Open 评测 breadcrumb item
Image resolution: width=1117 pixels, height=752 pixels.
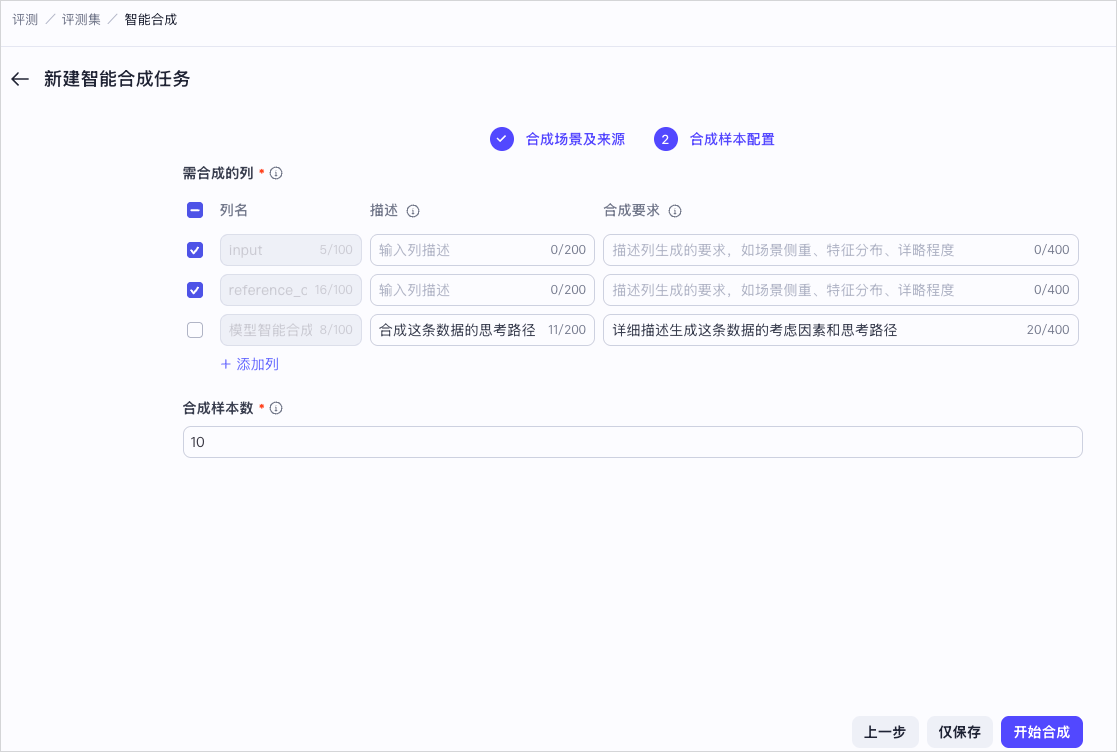25,20
